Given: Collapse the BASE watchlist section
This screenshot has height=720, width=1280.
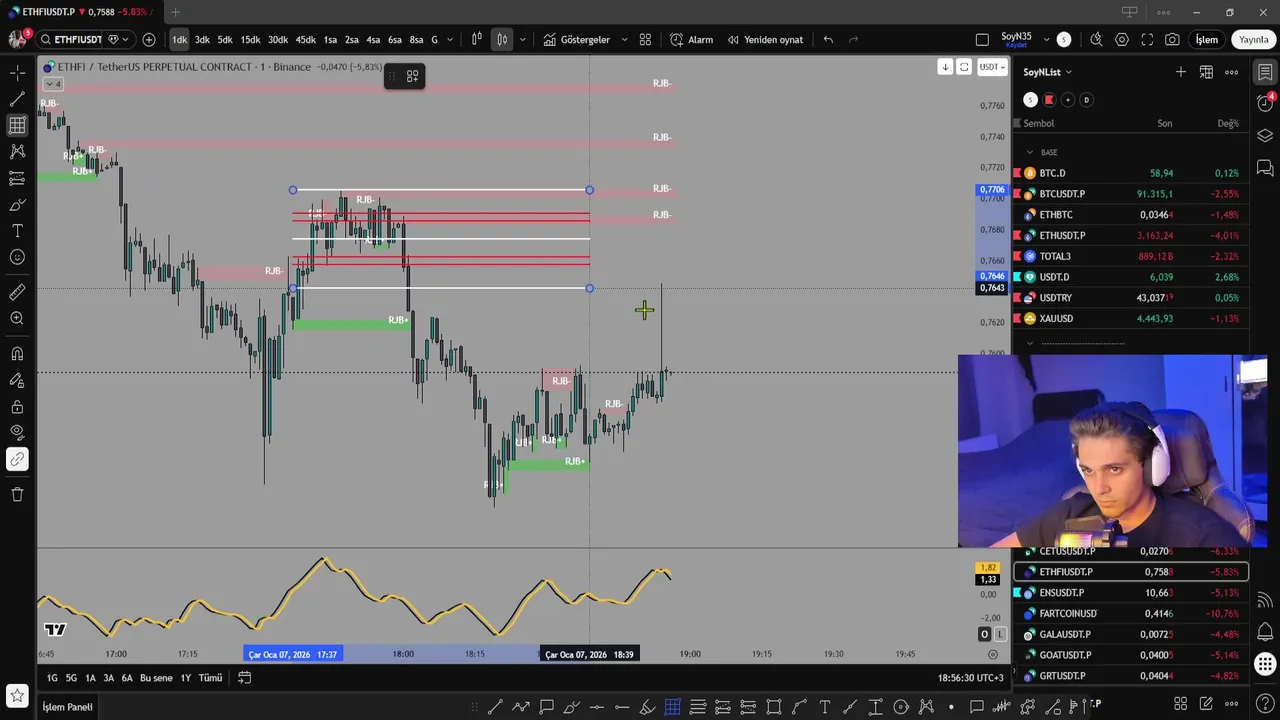Looking at the screenshot, I should (x=1030, y=152).
